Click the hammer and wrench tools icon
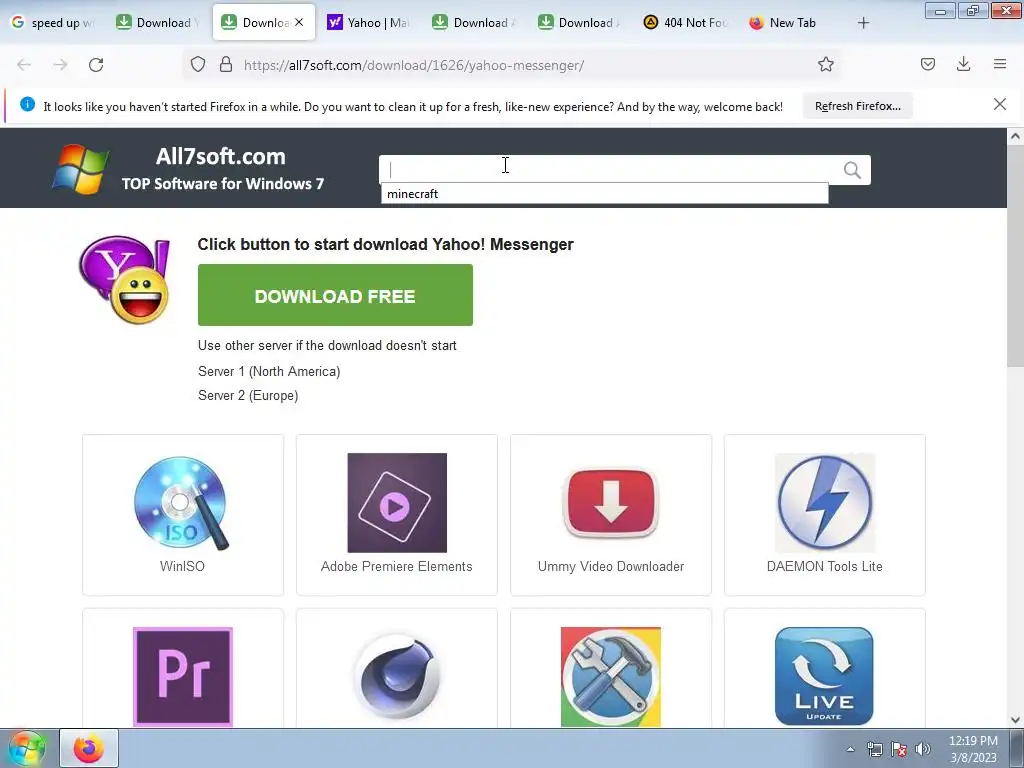Screen dimensions: 1024x768 pyautogui.click(x=611, y=677)
